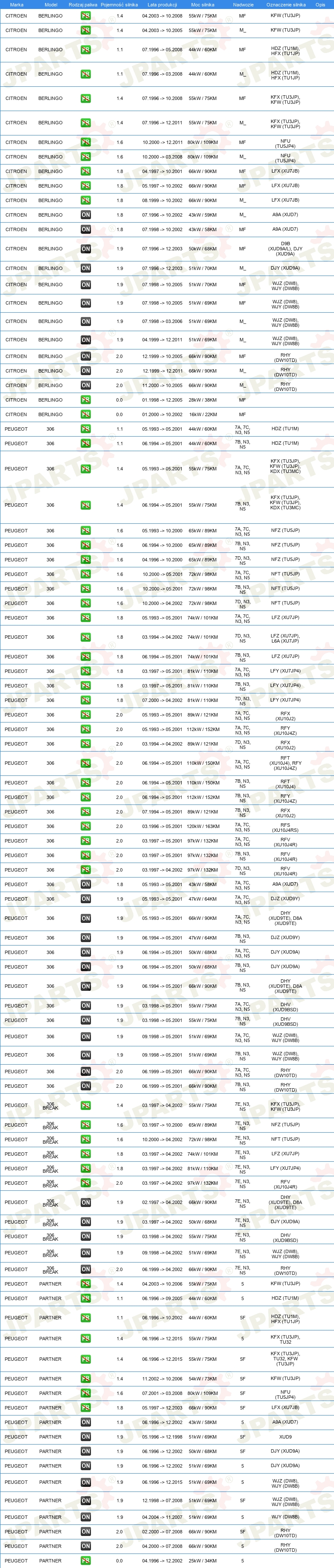Select the 12.1998 -> 07.2008 production years cell
This screenshot has height=1568, width=334.
(162, 1500)
